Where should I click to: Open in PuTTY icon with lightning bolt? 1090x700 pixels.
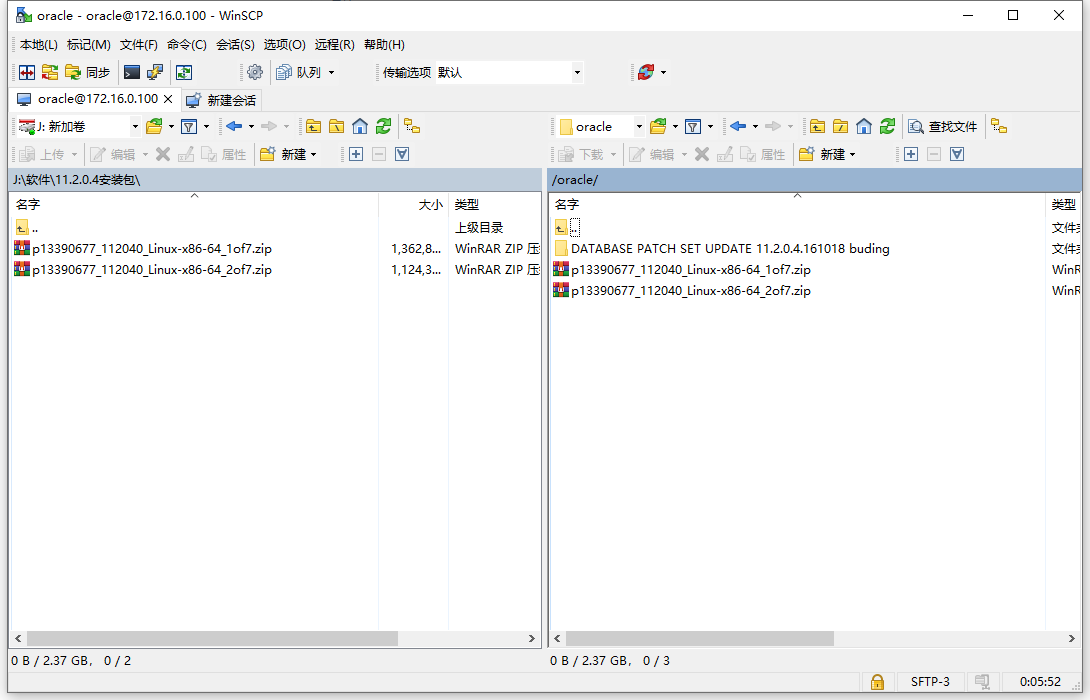(x=154, y=72)
